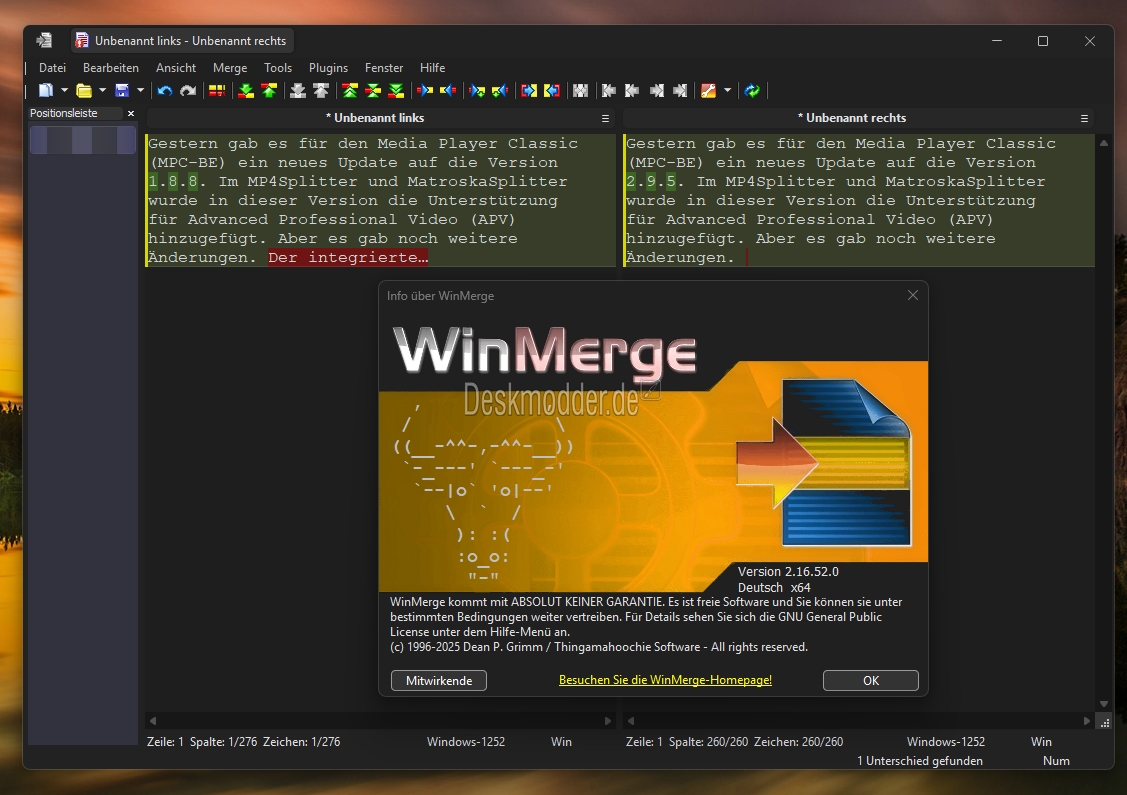Screen dimensions: 1127x795
Task: Close the Positionsleiste panel
Action: click(131, 114)
